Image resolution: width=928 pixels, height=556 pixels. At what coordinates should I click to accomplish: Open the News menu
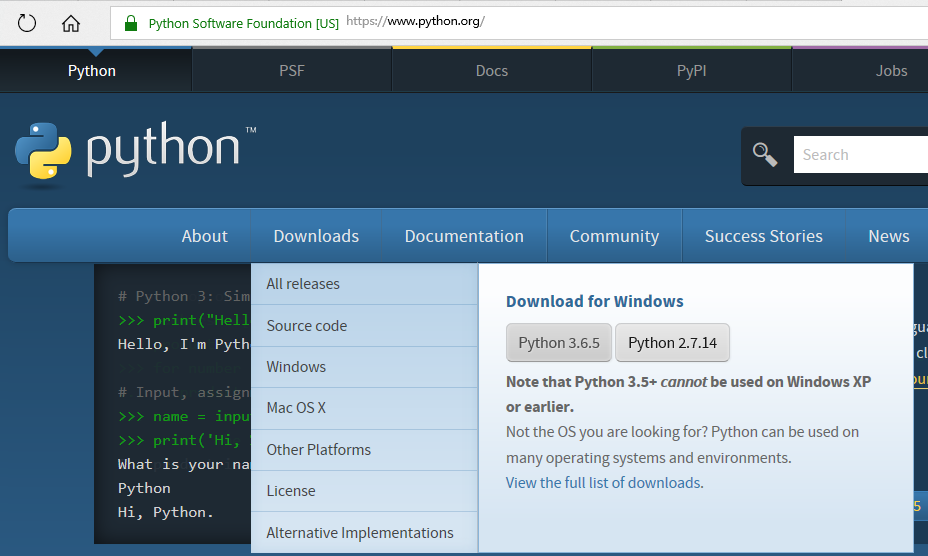(x=888, y=236)
